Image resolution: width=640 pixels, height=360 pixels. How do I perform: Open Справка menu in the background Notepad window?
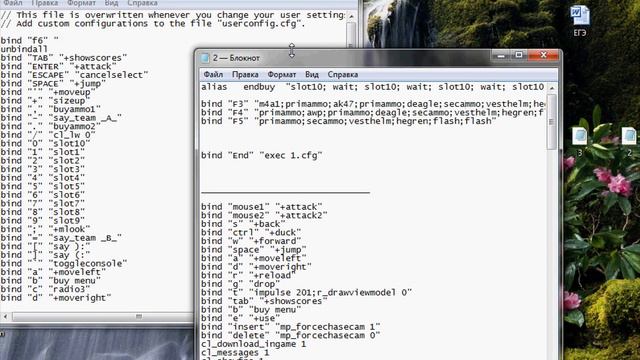tap(142, 3)
